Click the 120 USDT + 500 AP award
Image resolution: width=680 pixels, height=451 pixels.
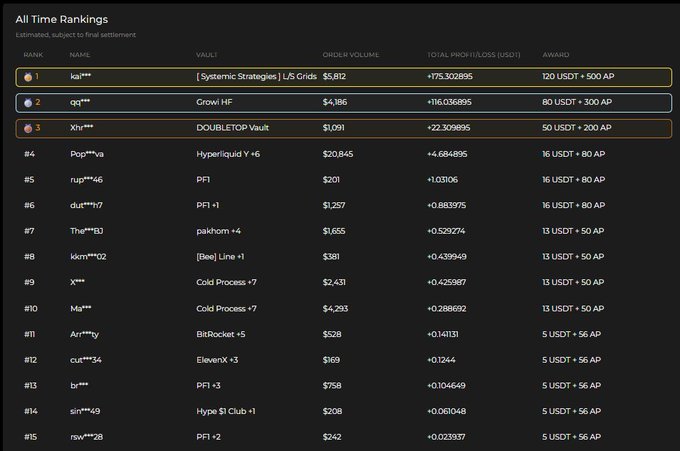click(x=578, y=76)
